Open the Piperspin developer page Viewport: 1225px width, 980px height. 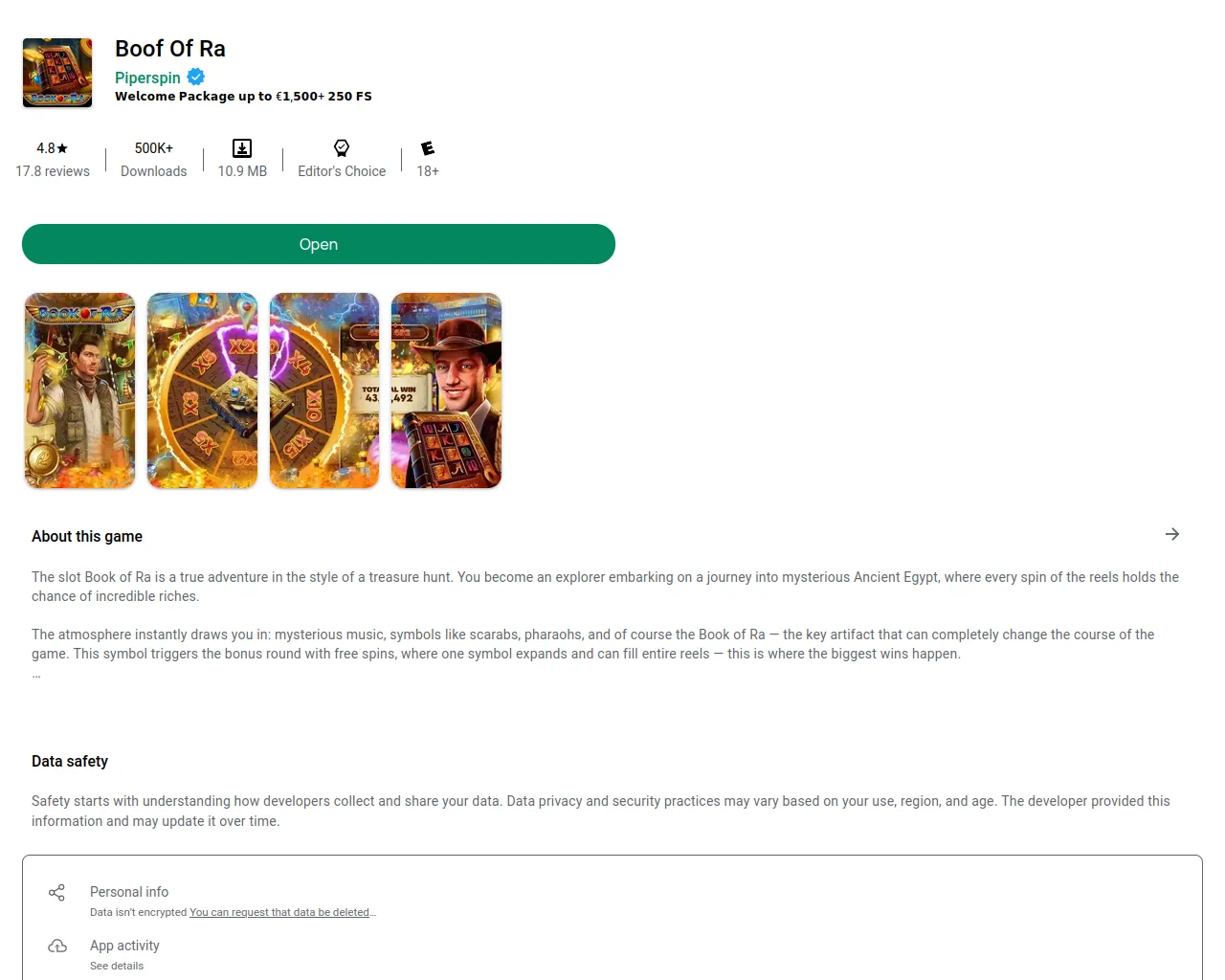(x=147, y=78)
